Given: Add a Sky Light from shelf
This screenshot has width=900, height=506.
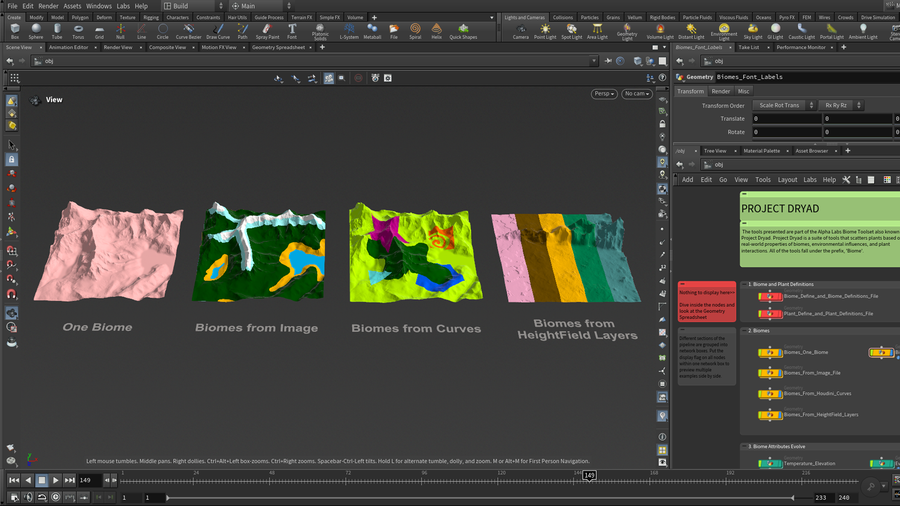Looking at the screenshot, I should pyautogui.click(x=753, y=30).
